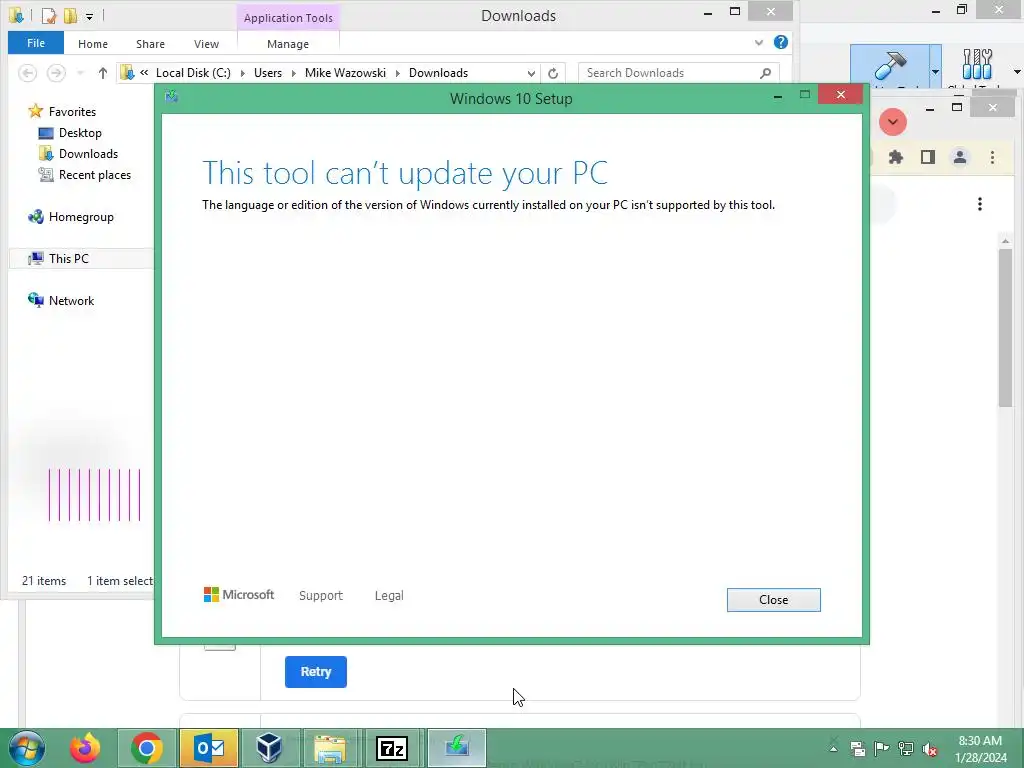Screen dimensions: 1024x768
Task: Open the recent locations dropdown arrow
Action: coord(80,72)
